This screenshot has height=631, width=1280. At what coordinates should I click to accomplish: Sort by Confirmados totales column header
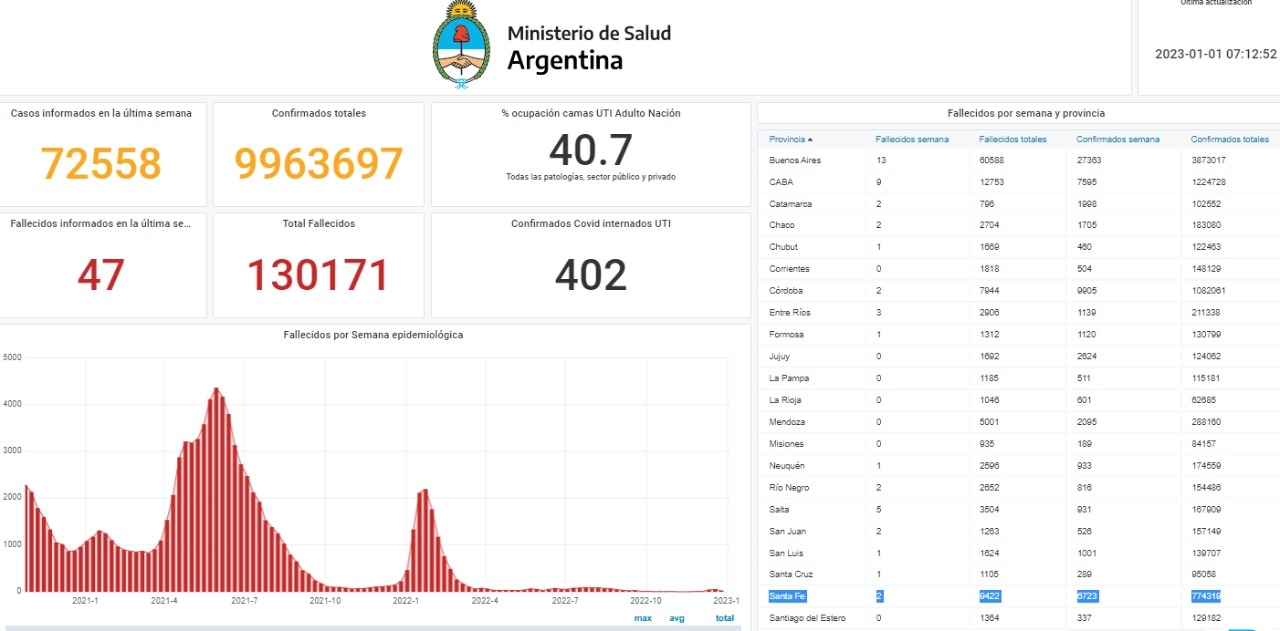(x=1229, y=140)
